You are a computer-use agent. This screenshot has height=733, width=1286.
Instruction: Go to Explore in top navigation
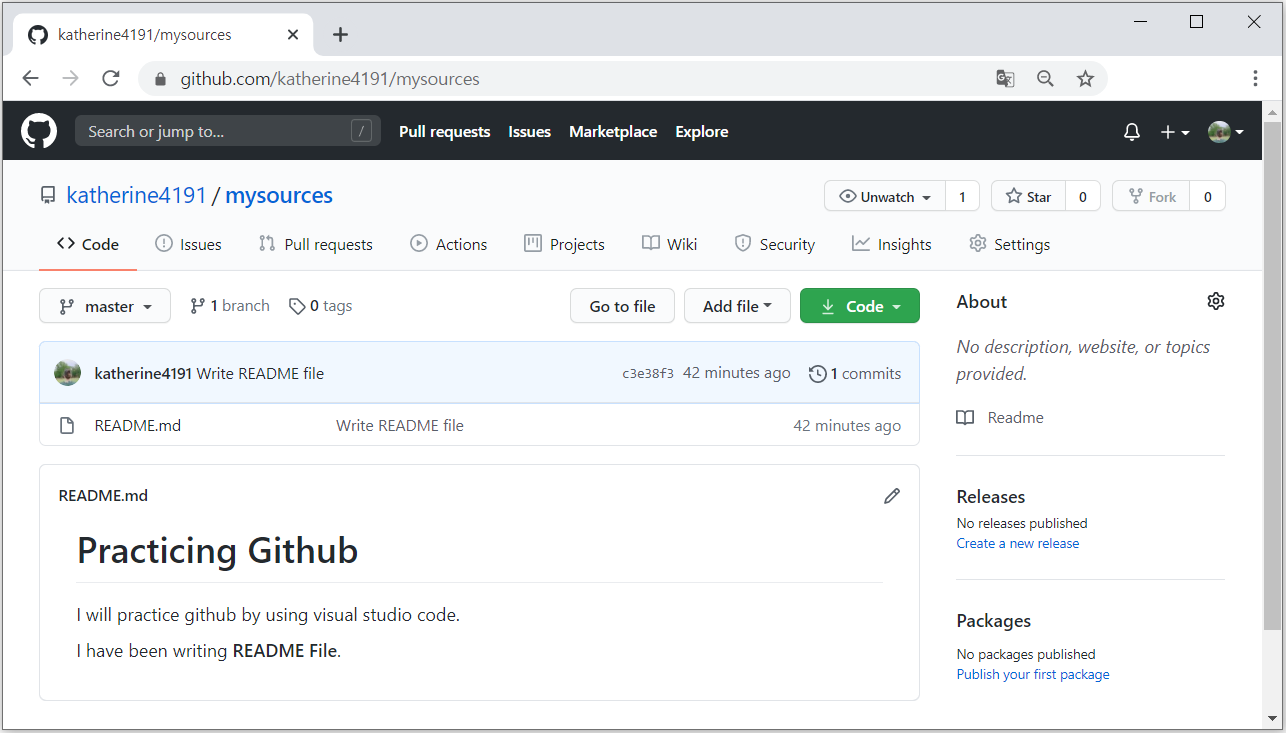[702, 131]
